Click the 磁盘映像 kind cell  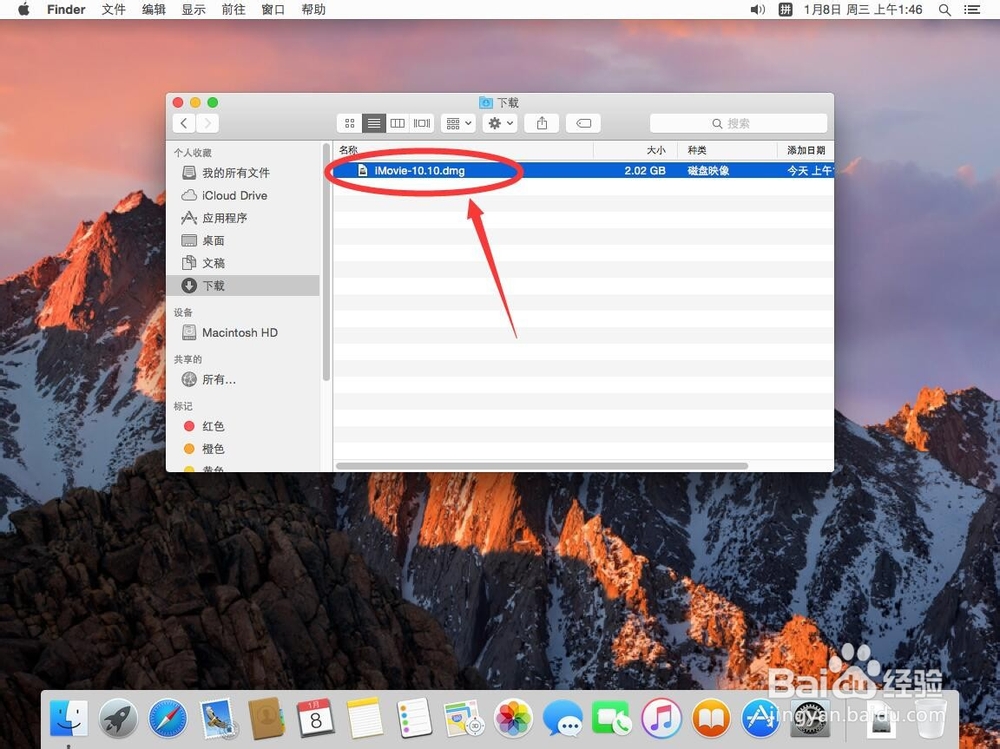[708, 170]
